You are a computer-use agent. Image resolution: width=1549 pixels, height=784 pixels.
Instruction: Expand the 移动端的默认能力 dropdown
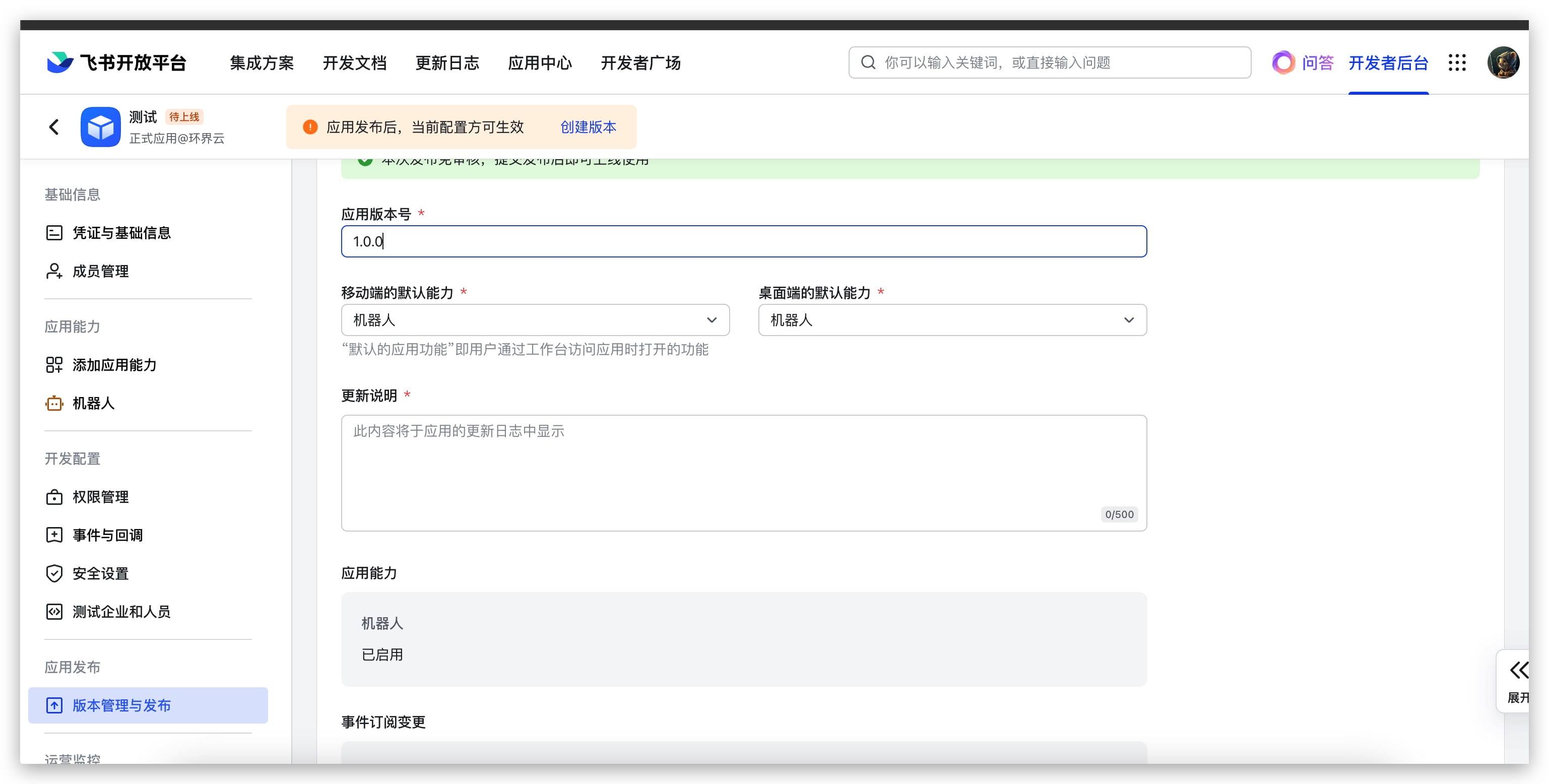pos(535,320)
